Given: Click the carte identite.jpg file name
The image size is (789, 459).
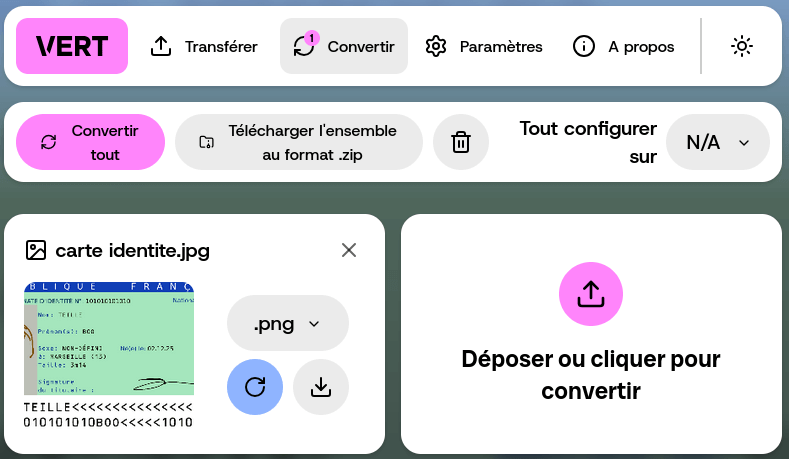Looking at the screenshot, I should (132, 250).
